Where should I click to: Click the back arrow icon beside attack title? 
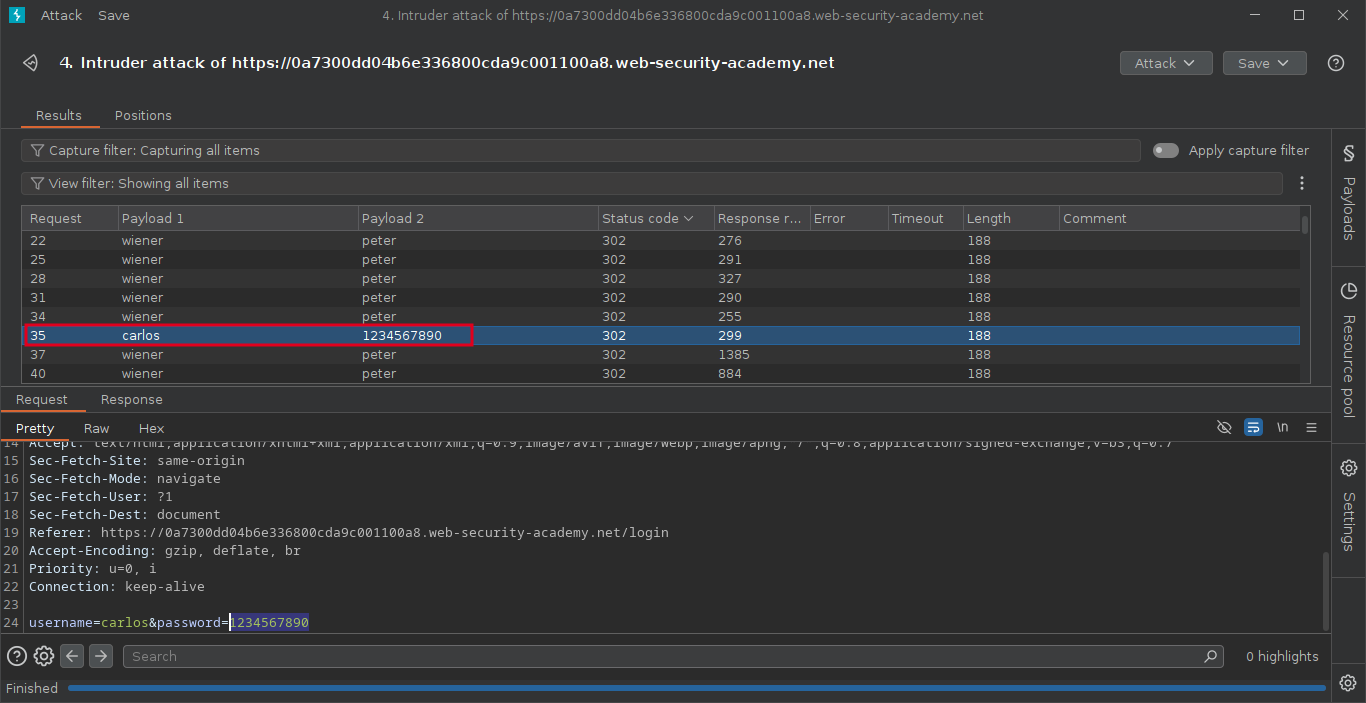pyautogui.click(x=31, y=63)
